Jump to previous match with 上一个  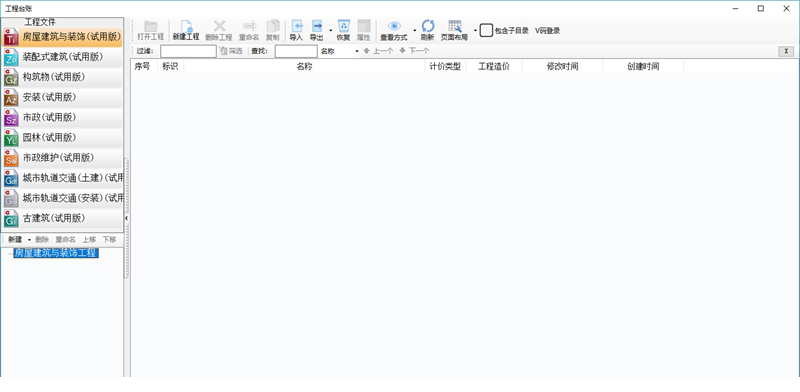click(378, 51)
